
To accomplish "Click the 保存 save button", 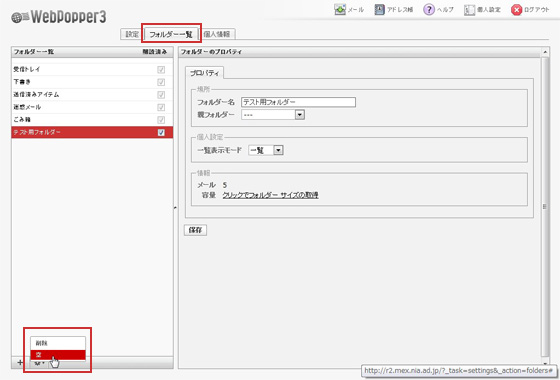I will coord(195,230).
